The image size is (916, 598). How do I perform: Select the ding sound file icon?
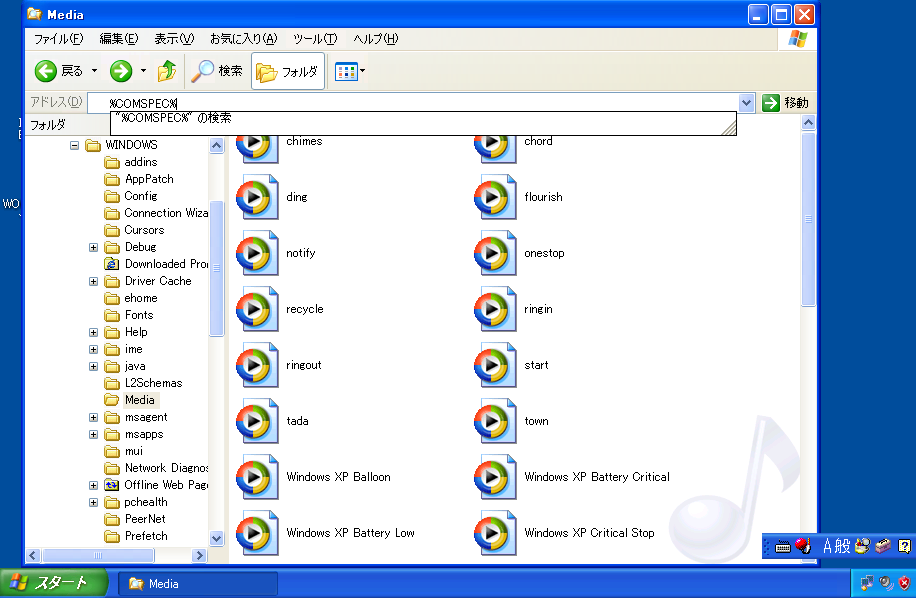pyautogui.click(x=256, y=197)
